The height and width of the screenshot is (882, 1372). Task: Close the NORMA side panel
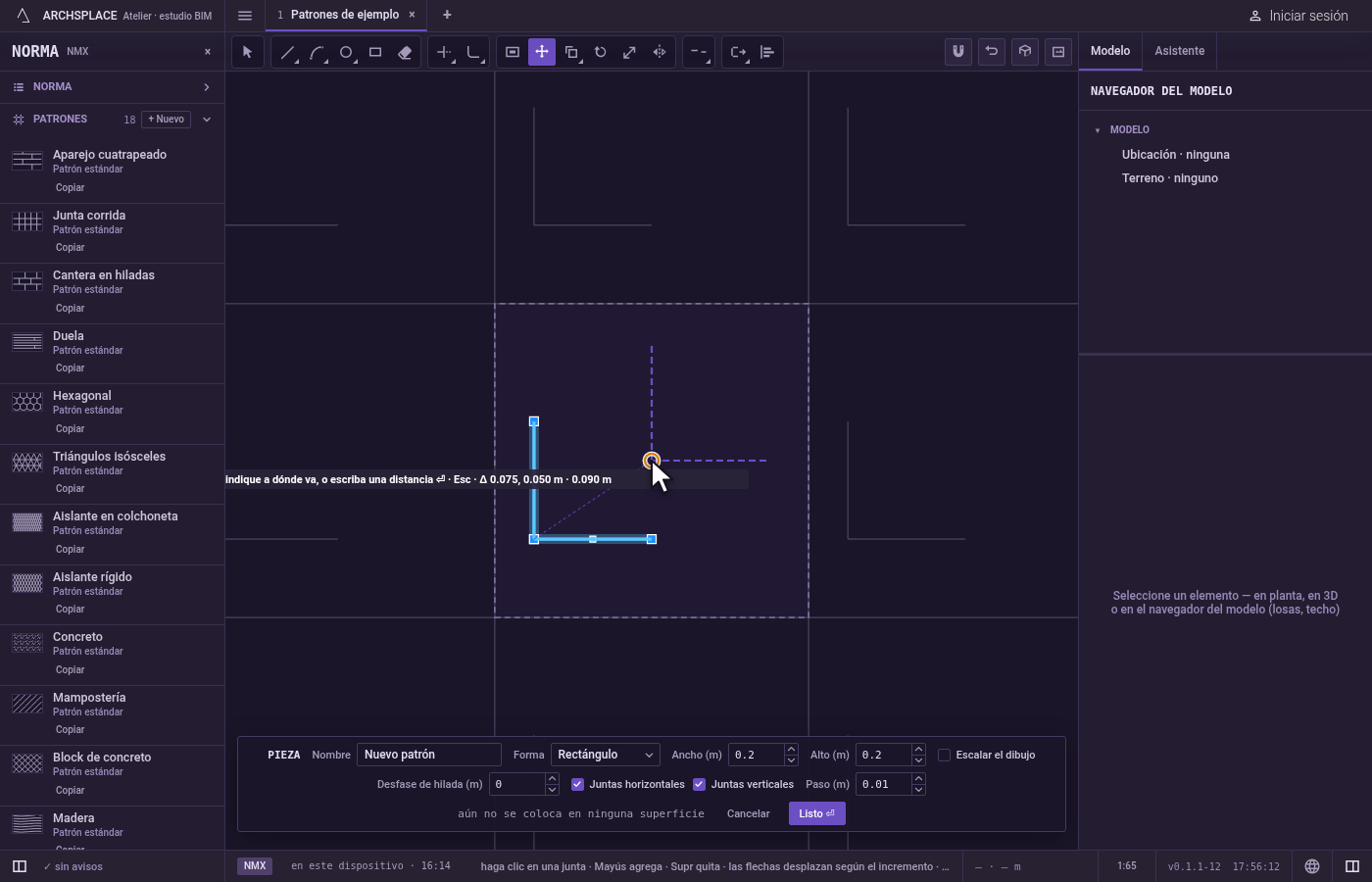tap(208, 52)
